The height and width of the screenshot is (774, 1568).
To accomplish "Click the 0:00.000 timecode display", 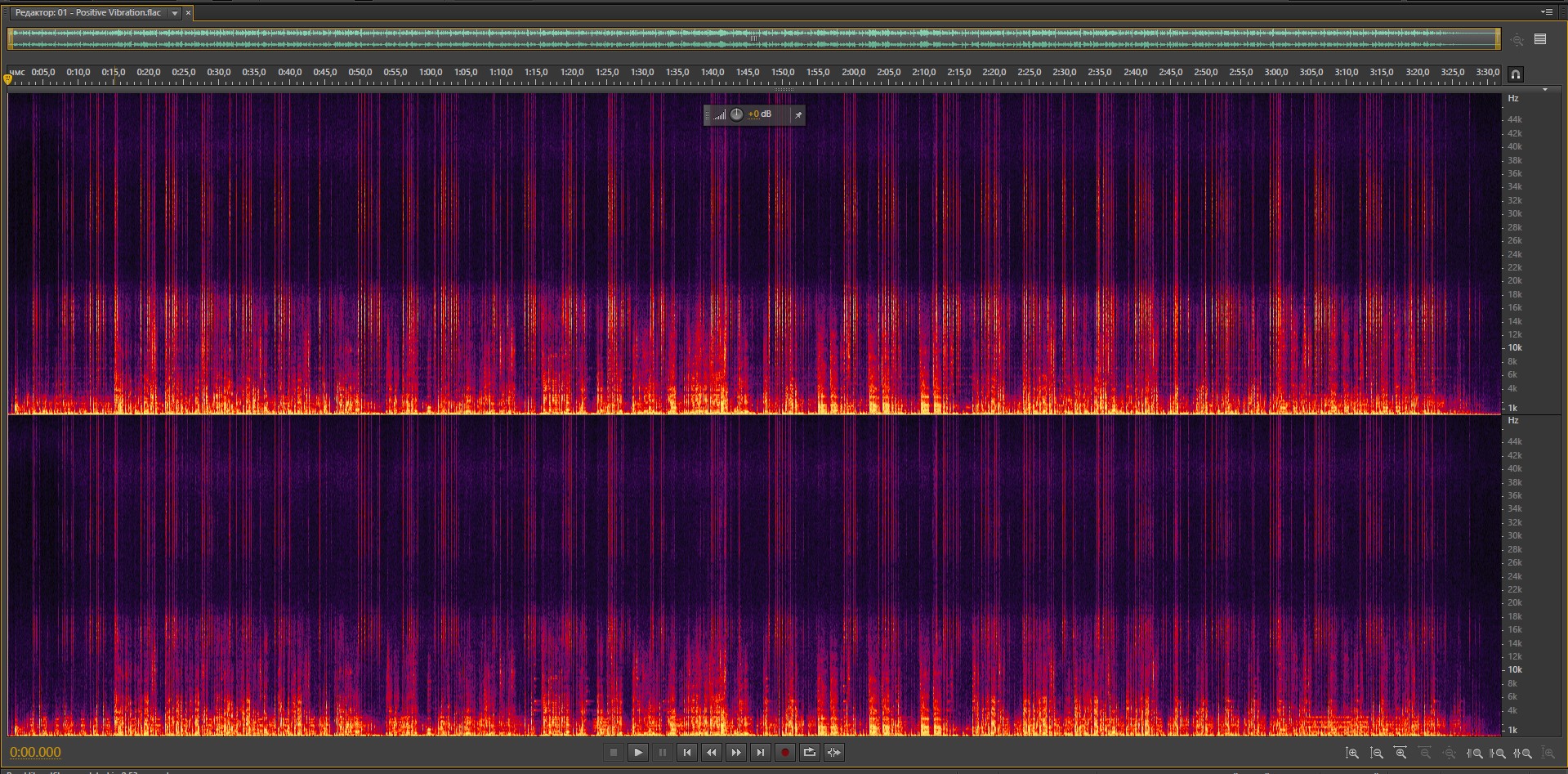I will pos(36,753).
